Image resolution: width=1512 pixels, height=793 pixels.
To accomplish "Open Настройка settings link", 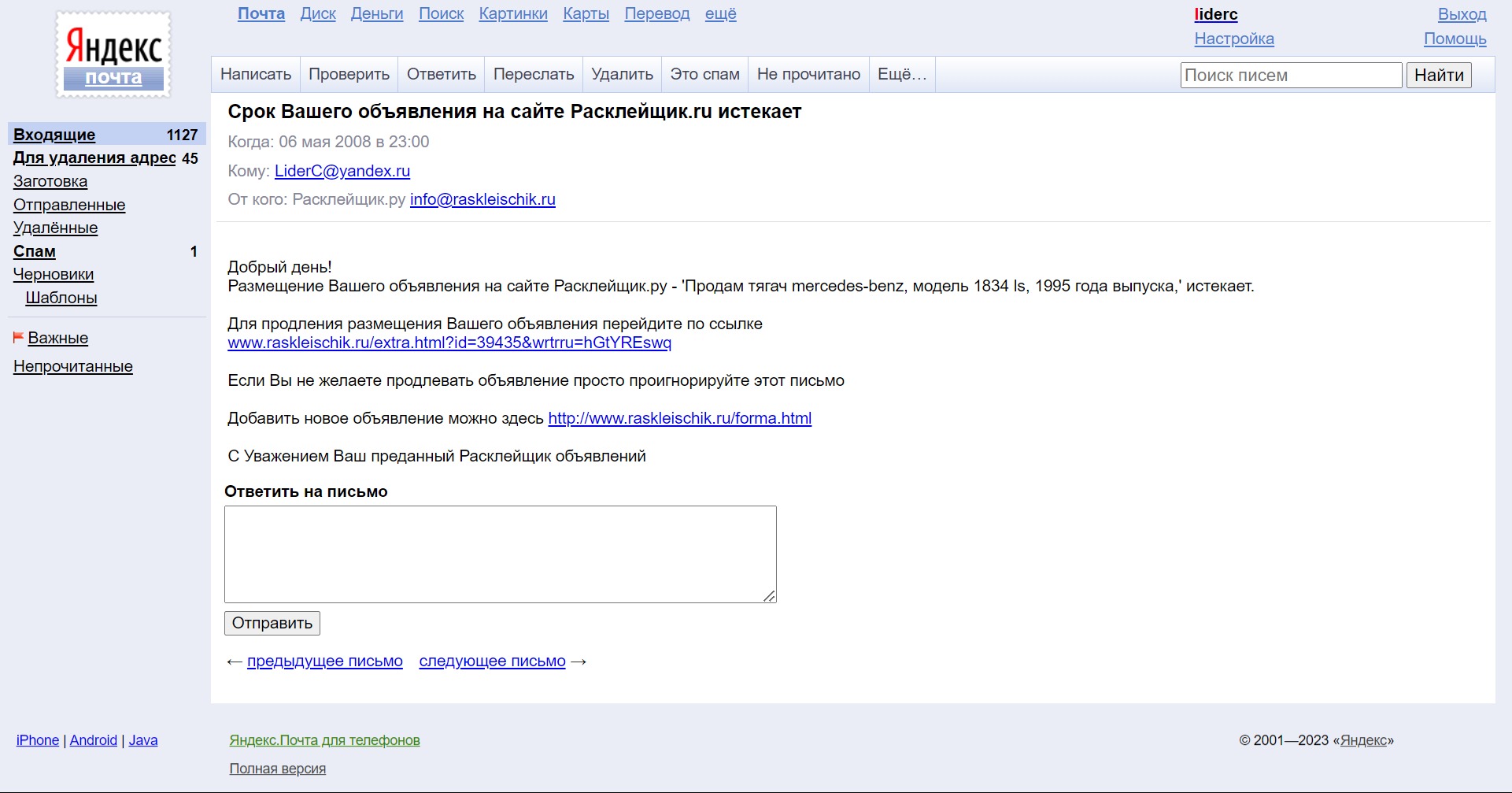I will click(x=1234, y=39).
